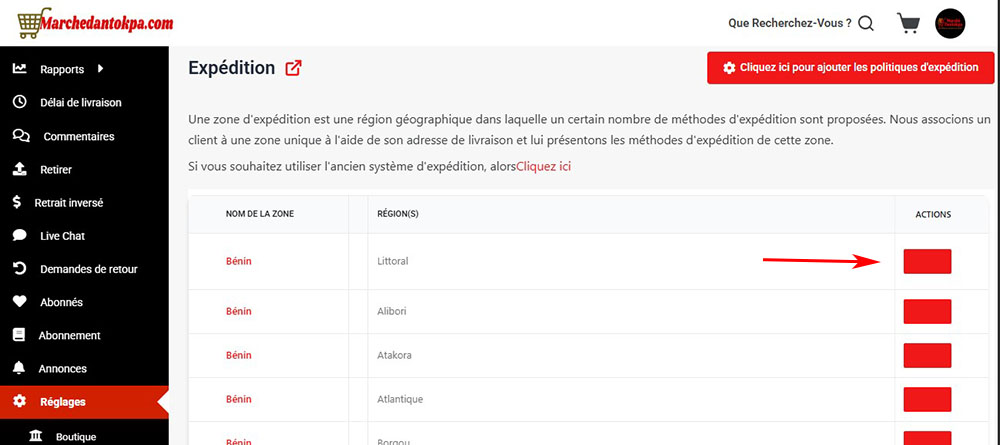Screen dimensions: 1000x445
Task: Click the search magnifier icon
Action: [866, 23]
